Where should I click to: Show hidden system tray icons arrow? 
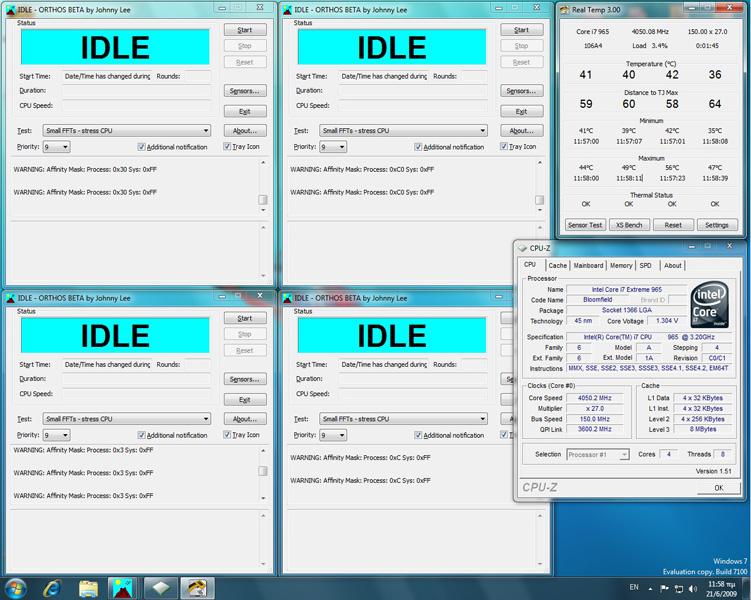[x=650, y=589]
